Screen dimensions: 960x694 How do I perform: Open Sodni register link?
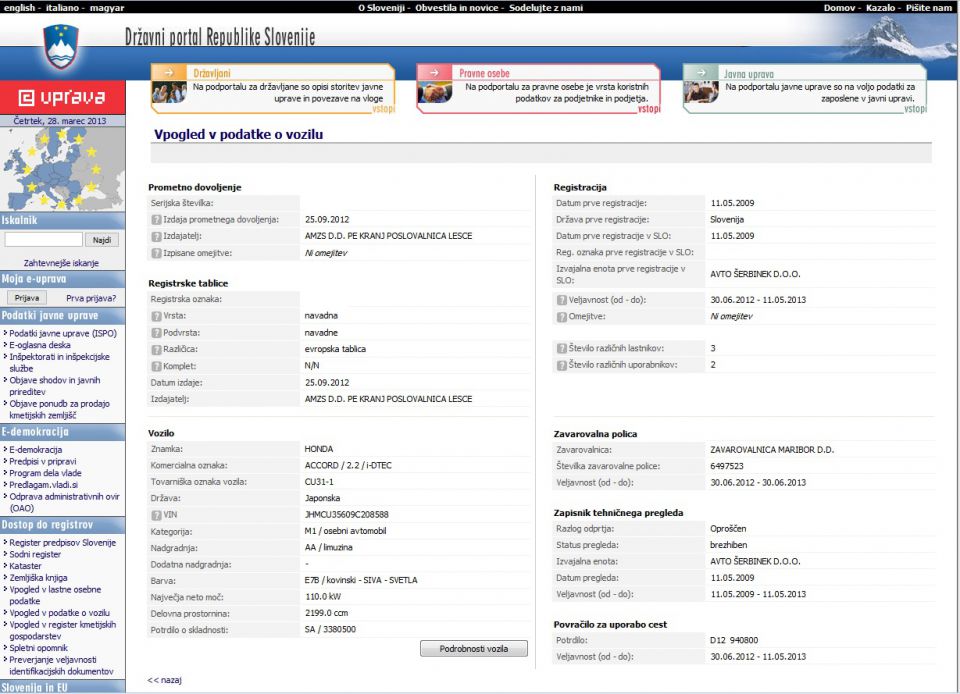35,554
